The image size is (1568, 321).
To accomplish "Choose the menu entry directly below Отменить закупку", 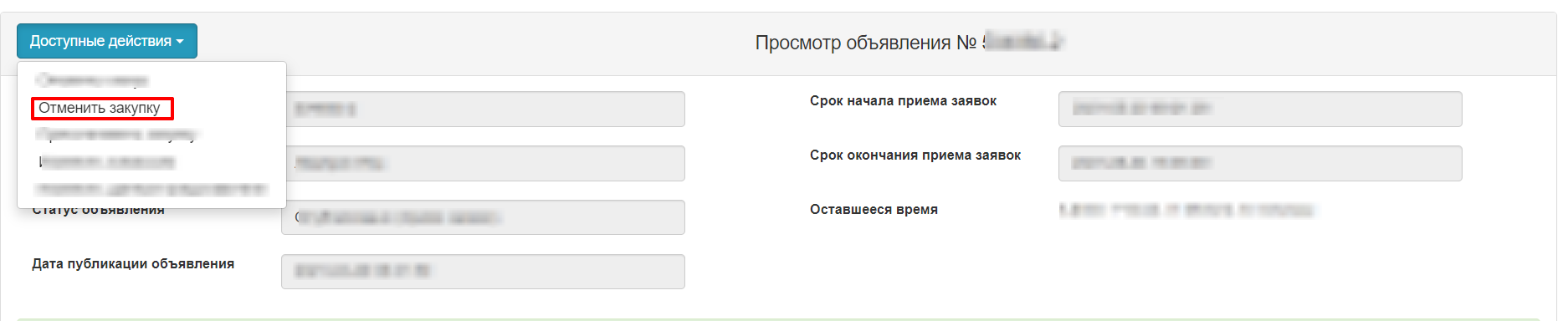I will [x=116, y=135].
